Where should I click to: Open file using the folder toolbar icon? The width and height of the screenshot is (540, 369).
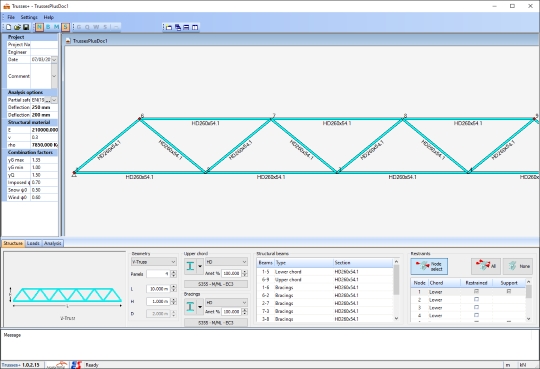tap(17, 27)
